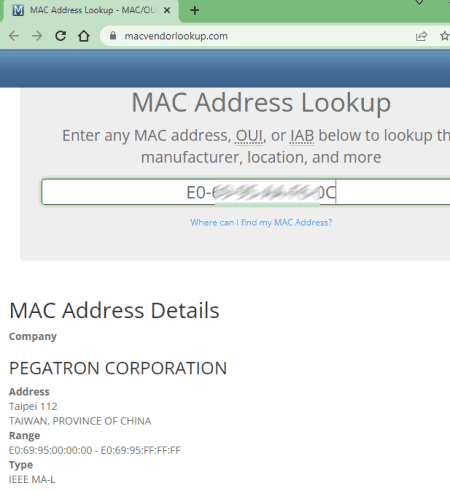Click 'TAIWAN, PROVINCE OF CHINA' text
This screenshot has height=491, width=450.
click(80, 421)
